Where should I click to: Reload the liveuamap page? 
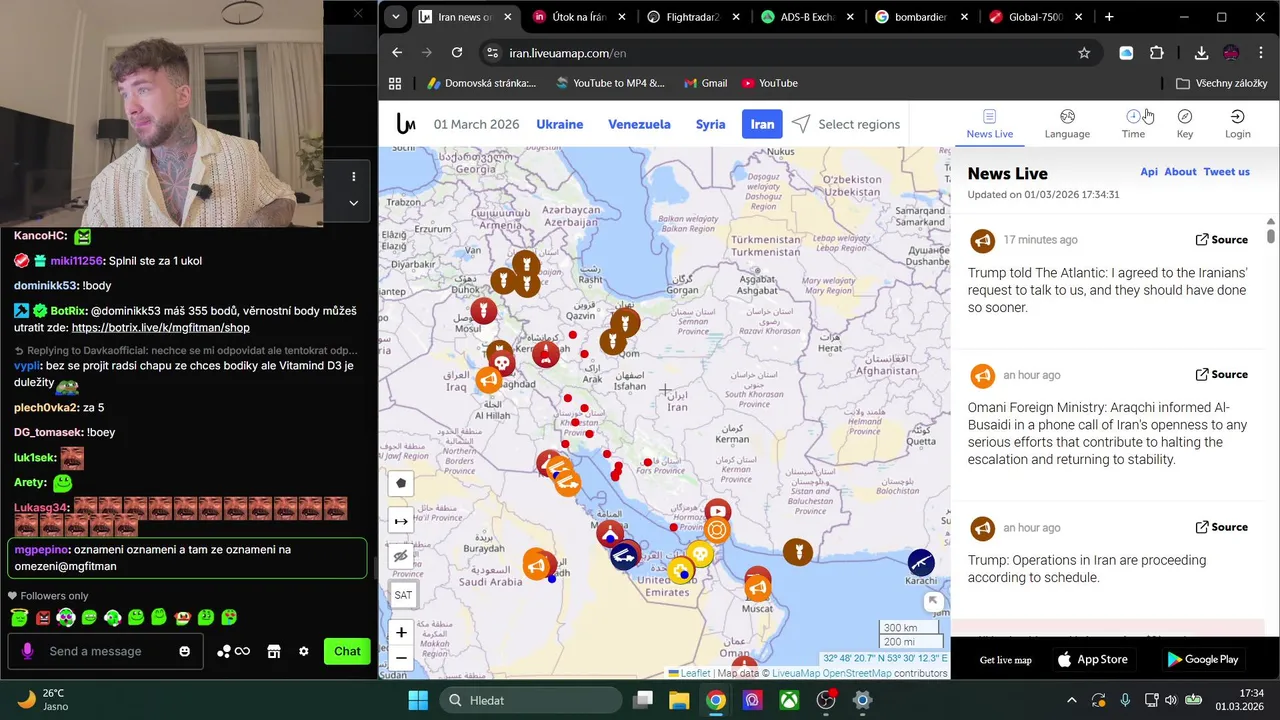[457, 53]
